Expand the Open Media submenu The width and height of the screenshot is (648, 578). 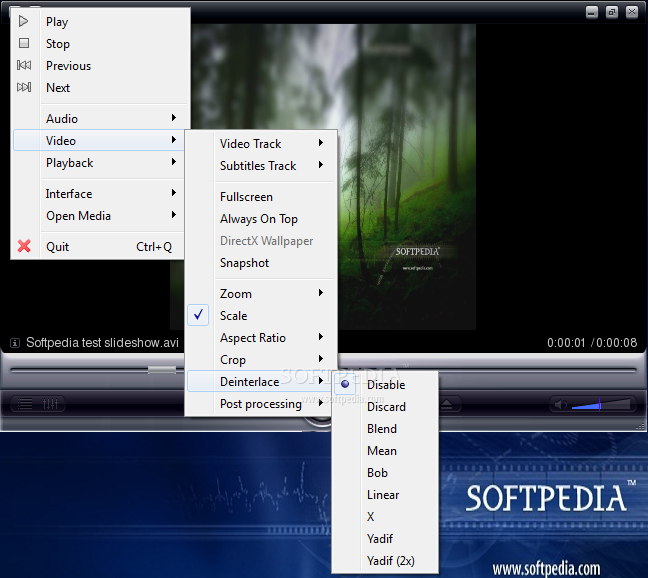click(98, 216)
